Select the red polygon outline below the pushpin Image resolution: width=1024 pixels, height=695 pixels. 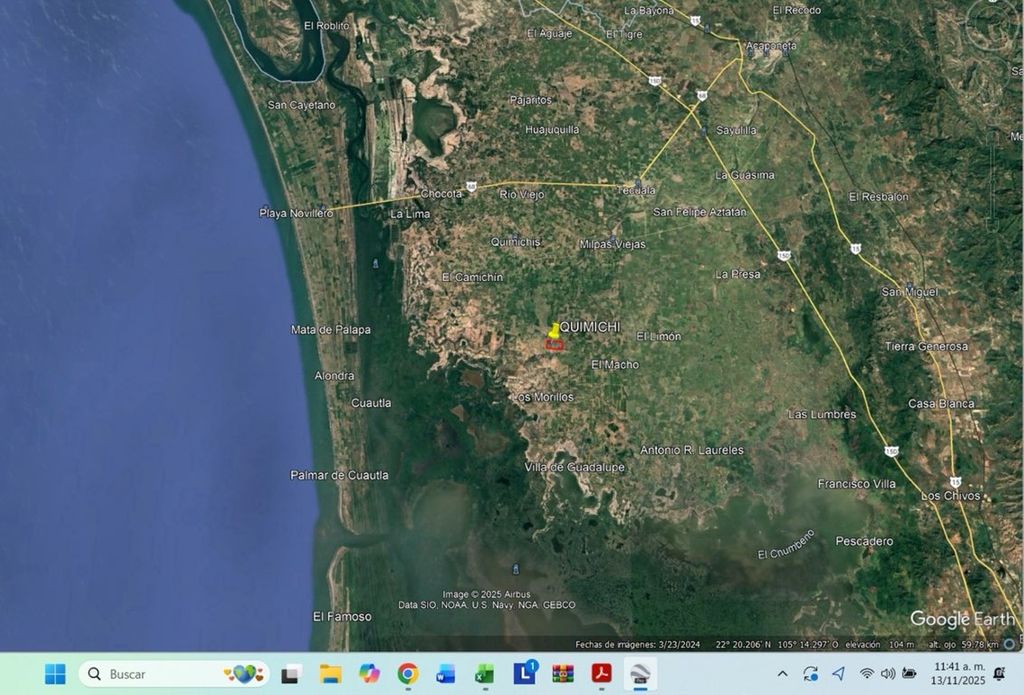(554, 345)
